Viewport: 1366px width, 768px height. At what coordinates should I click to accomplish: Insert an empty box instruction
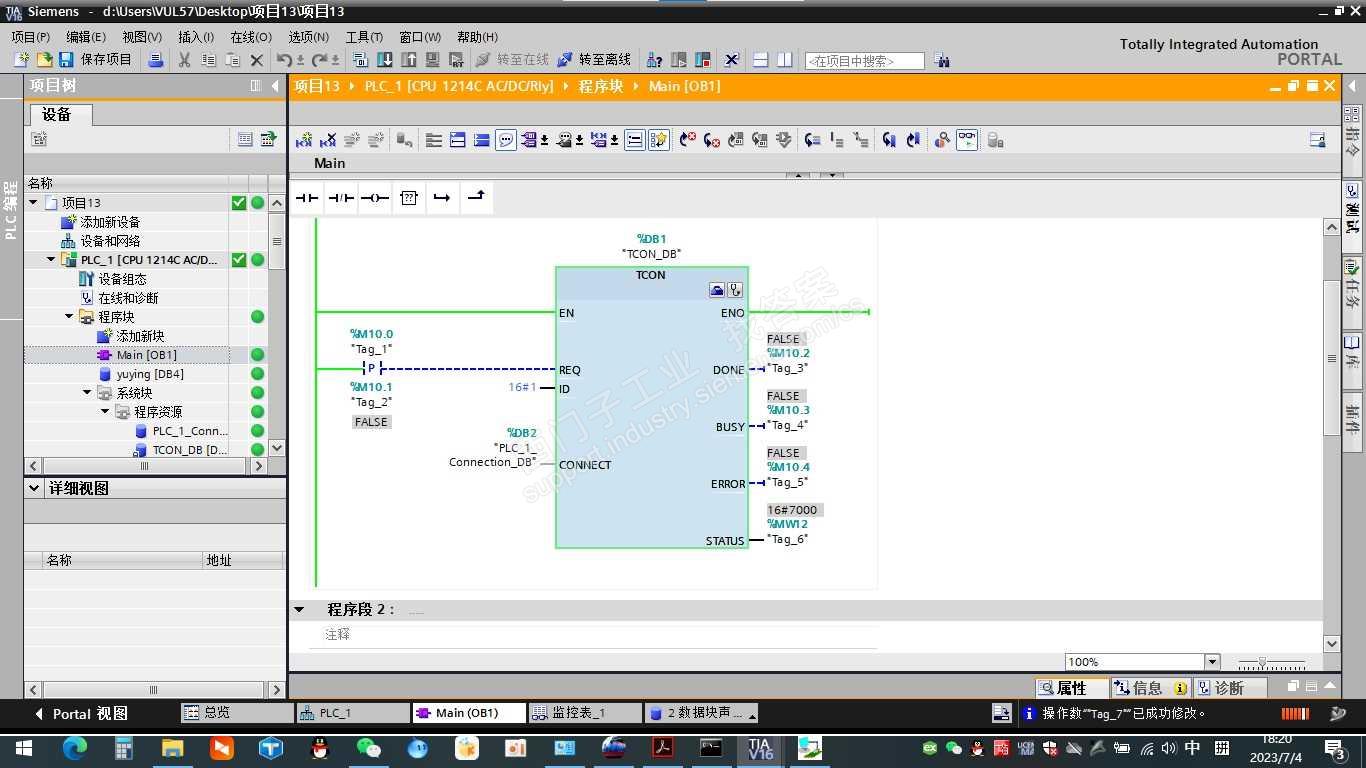click(x=408, y=198)
